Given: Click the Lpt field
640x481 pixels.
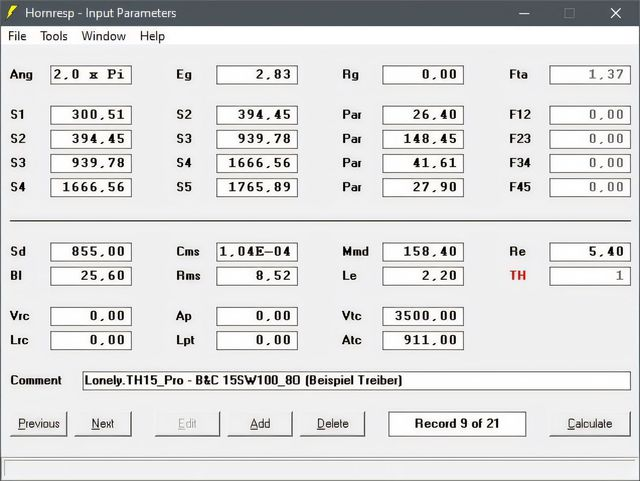Looking at the screenshot, I should tap(257, 340).
